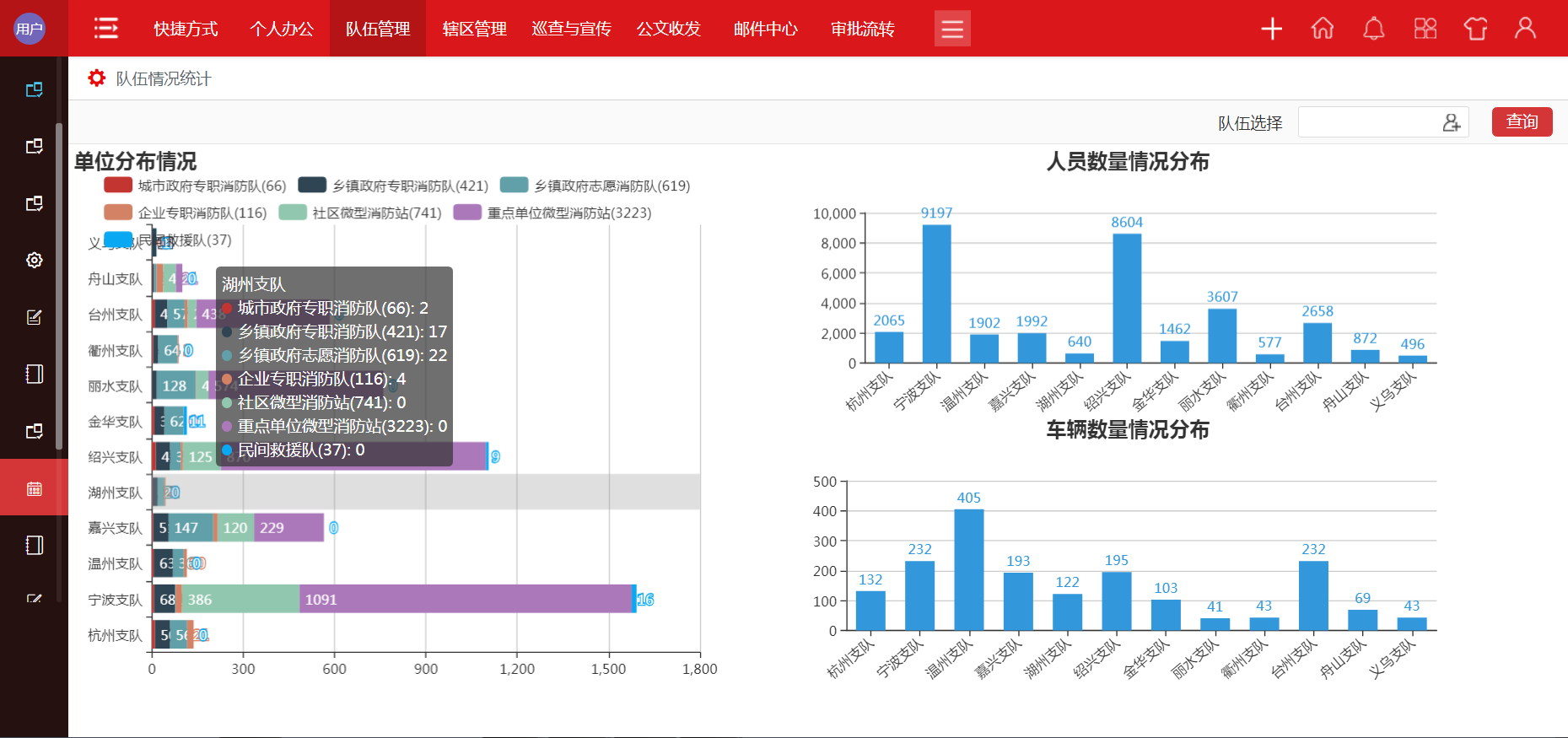This screenshot has height=738, width=1568.
Task: Click the green 386 segment in 宁波支队 row
Action: 240,599
